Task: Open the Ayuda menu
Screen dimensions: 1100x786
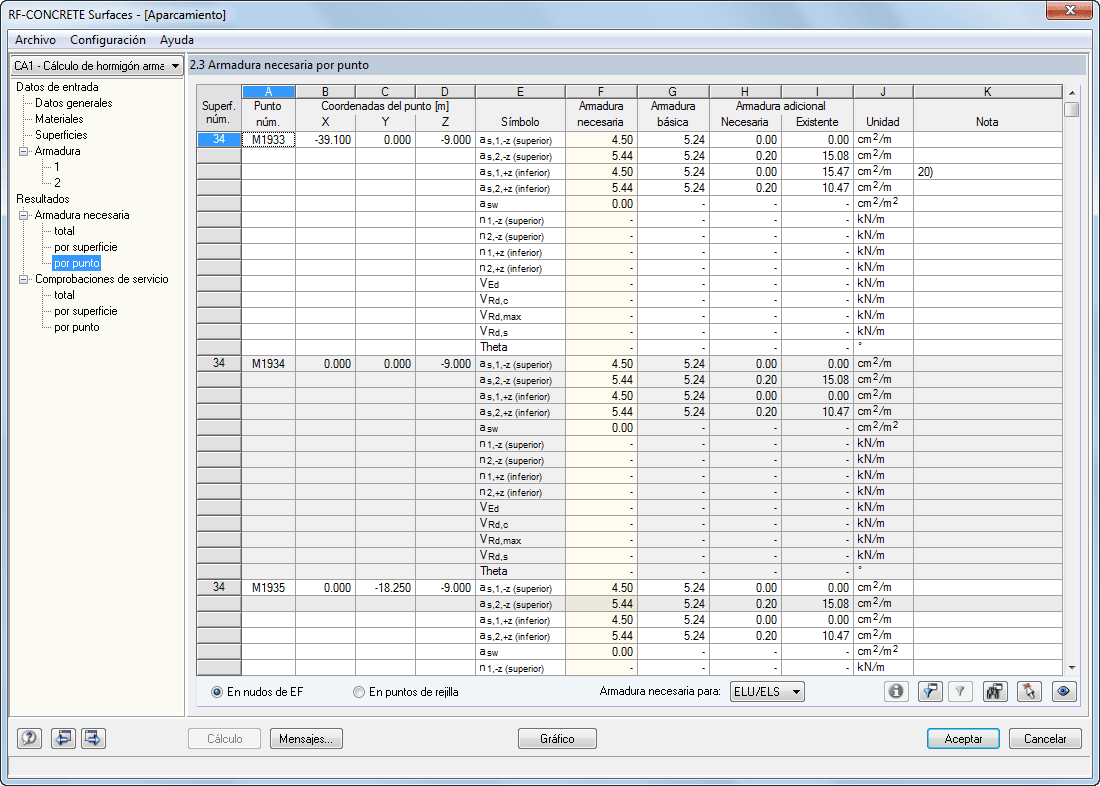Action: tap(177, 40)
